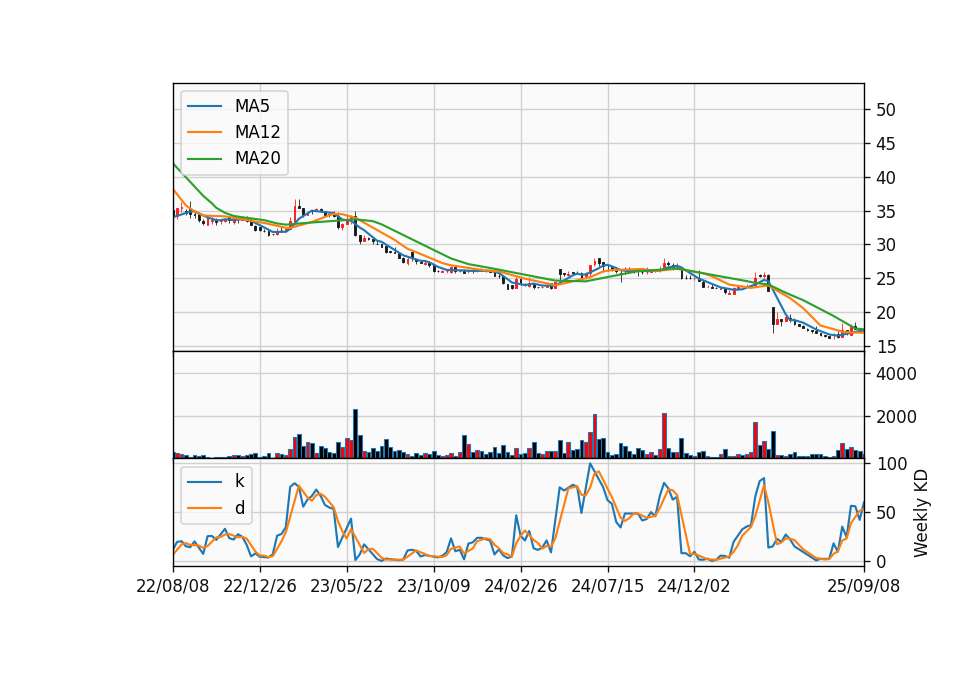Click the MA20 legend label
960x690 pixels.
(257, 158)
